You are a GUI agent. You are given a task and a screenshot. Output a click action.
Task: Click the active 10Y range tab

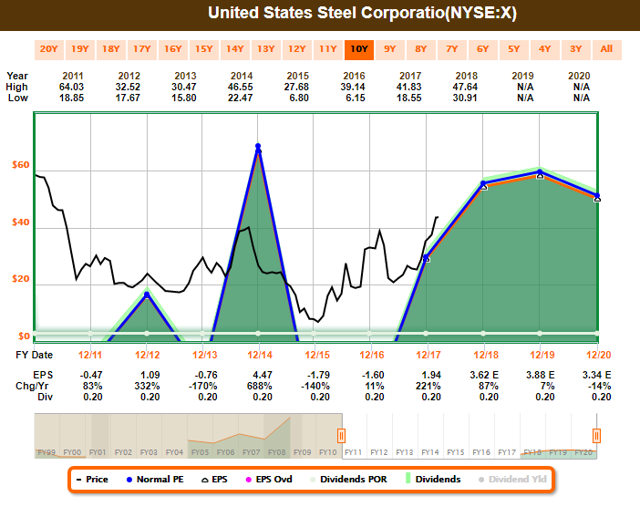[x=359, y=49]
